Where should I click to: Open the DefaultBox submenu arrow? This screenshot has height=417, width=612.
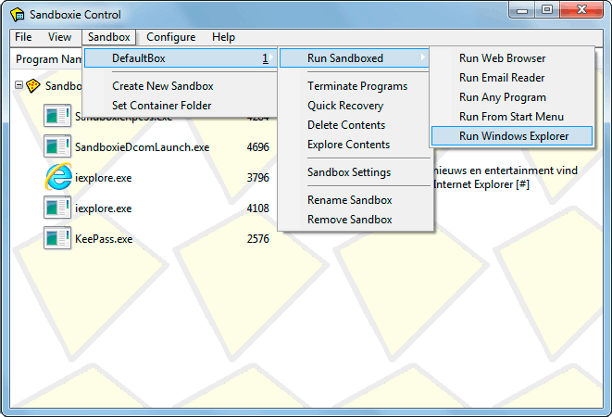271,58
